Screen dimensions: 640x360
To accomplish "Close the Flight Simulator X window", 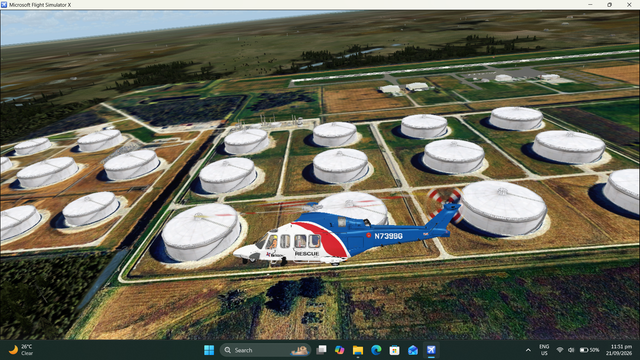I will 629,5.
